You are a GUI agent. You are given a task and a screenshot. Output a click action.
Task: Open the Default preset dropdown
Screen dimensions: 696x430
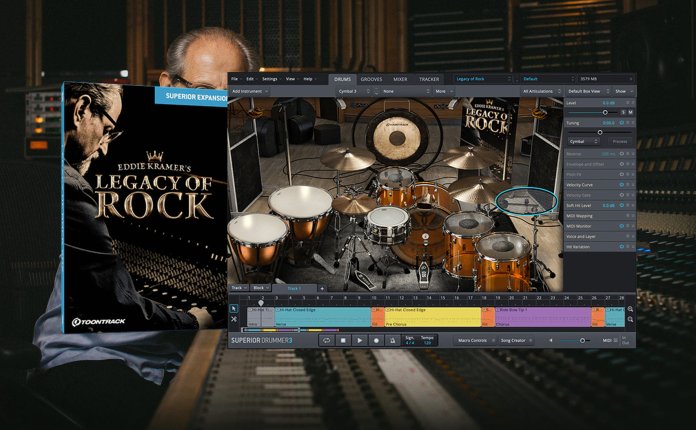click(547, 79)
